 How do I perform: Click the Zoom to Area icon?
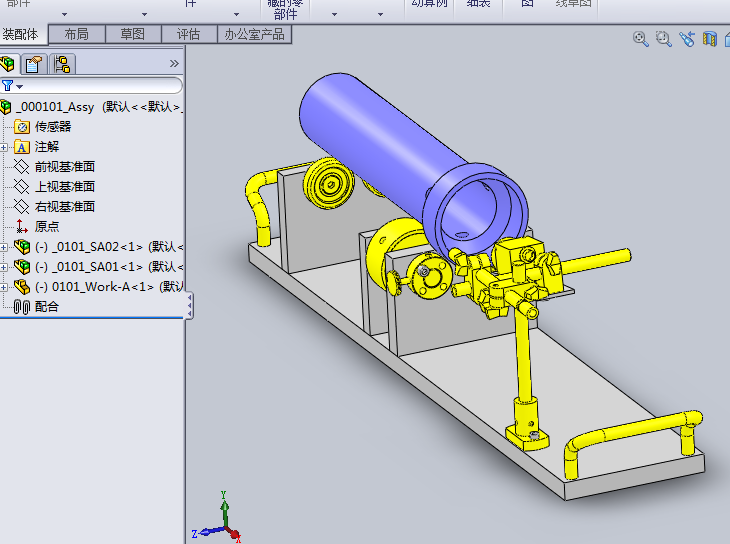point(663,39)
